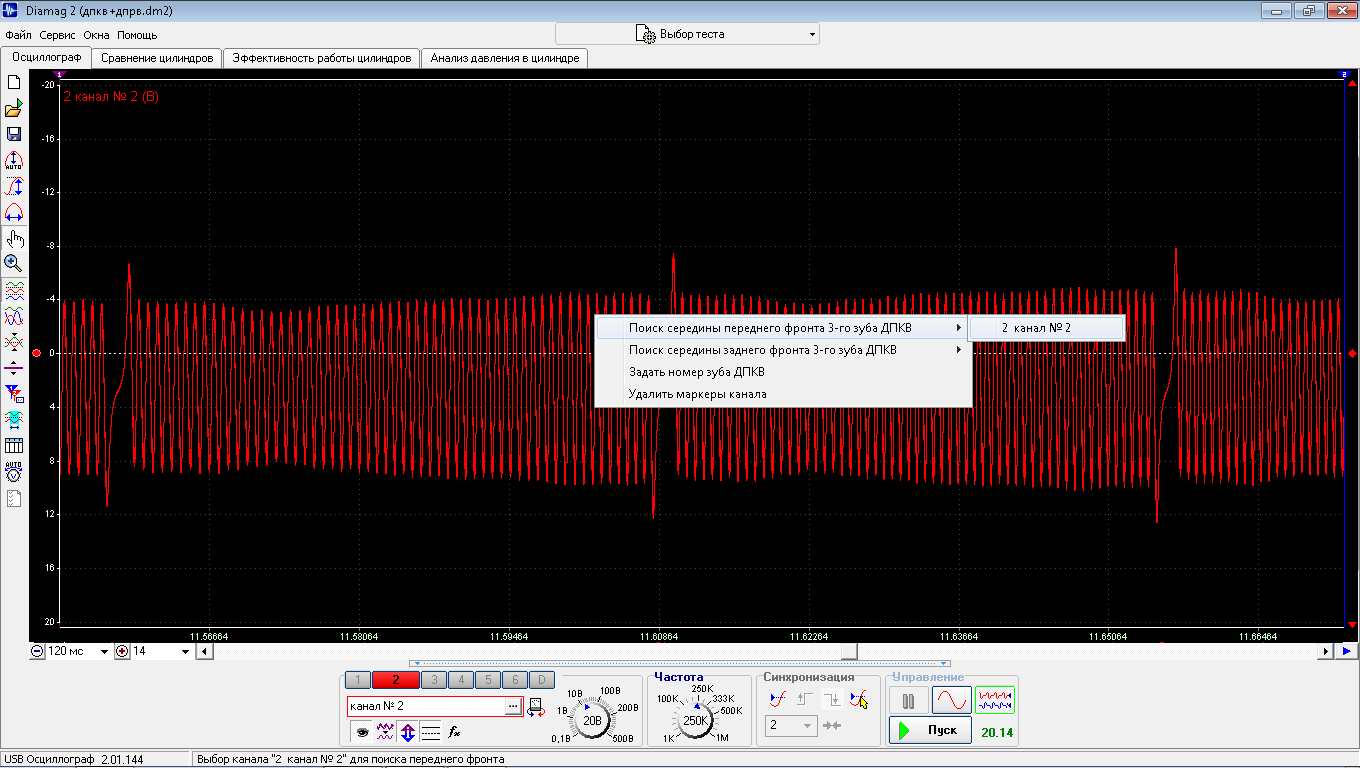The image size is (1360, 768).
Task: Click the Пуск start button
Action: (930, 730)
